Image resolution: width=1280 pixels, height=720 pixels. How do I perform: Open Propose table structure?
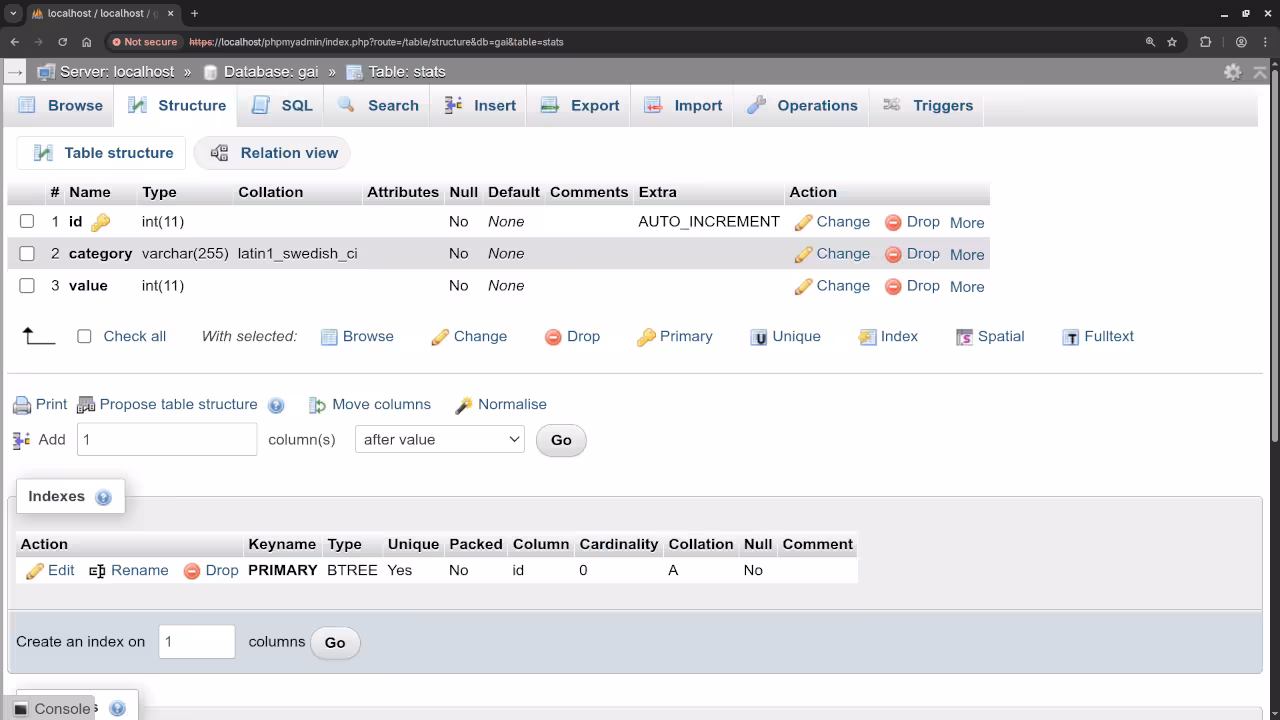click(x=178, y=404)
